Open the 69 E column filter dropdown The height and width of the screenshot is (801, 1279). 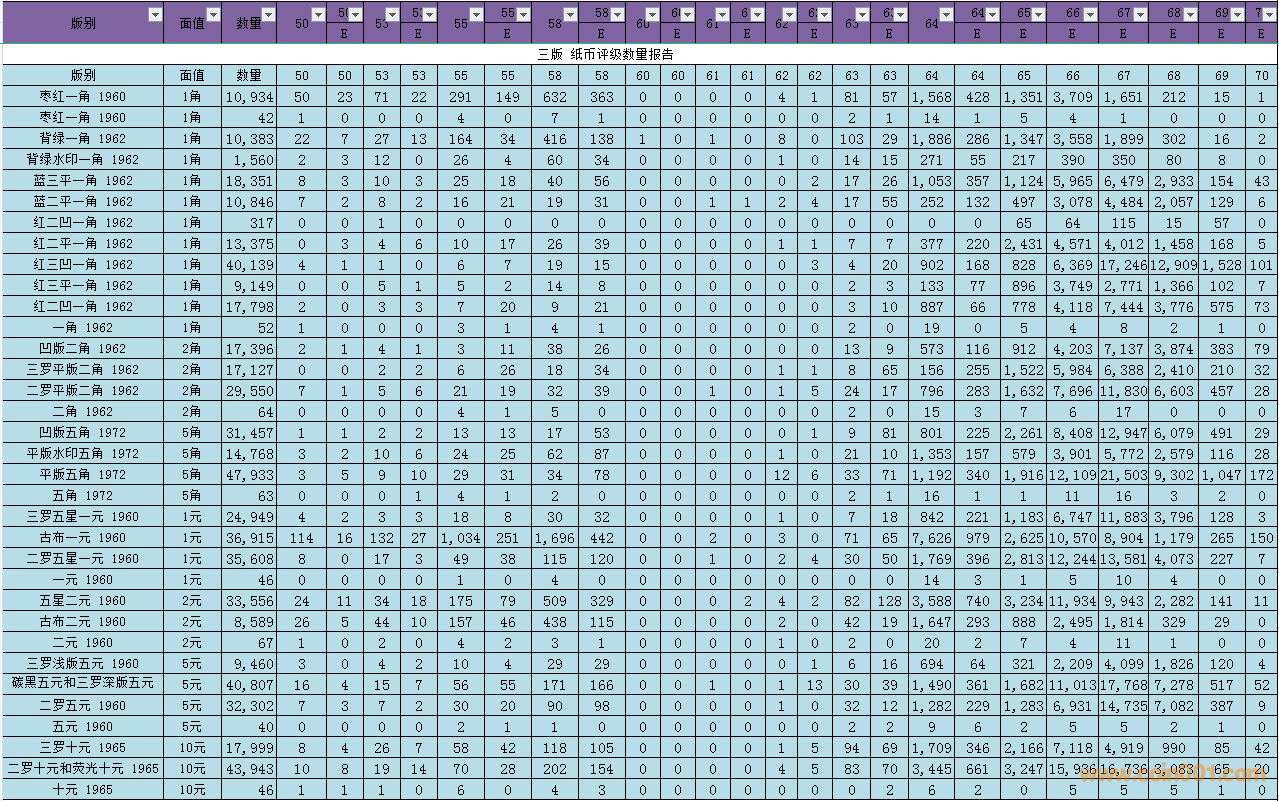1238,14
